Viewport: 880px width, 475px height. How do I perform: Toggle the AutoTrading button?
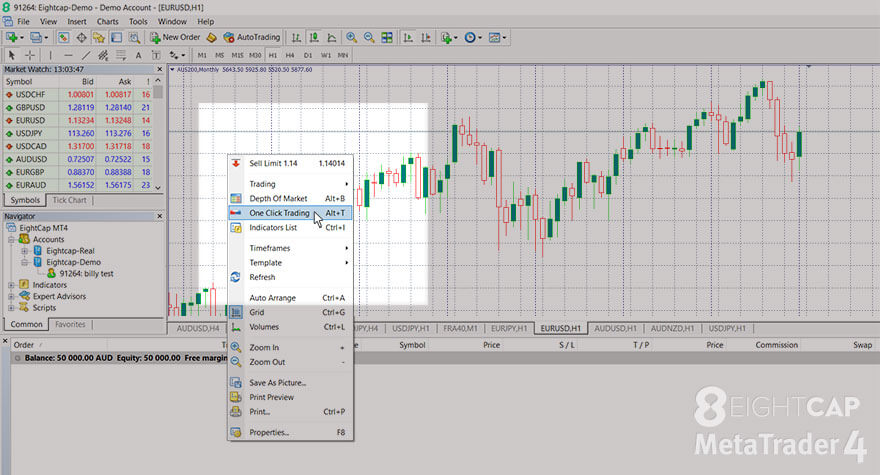251,38
